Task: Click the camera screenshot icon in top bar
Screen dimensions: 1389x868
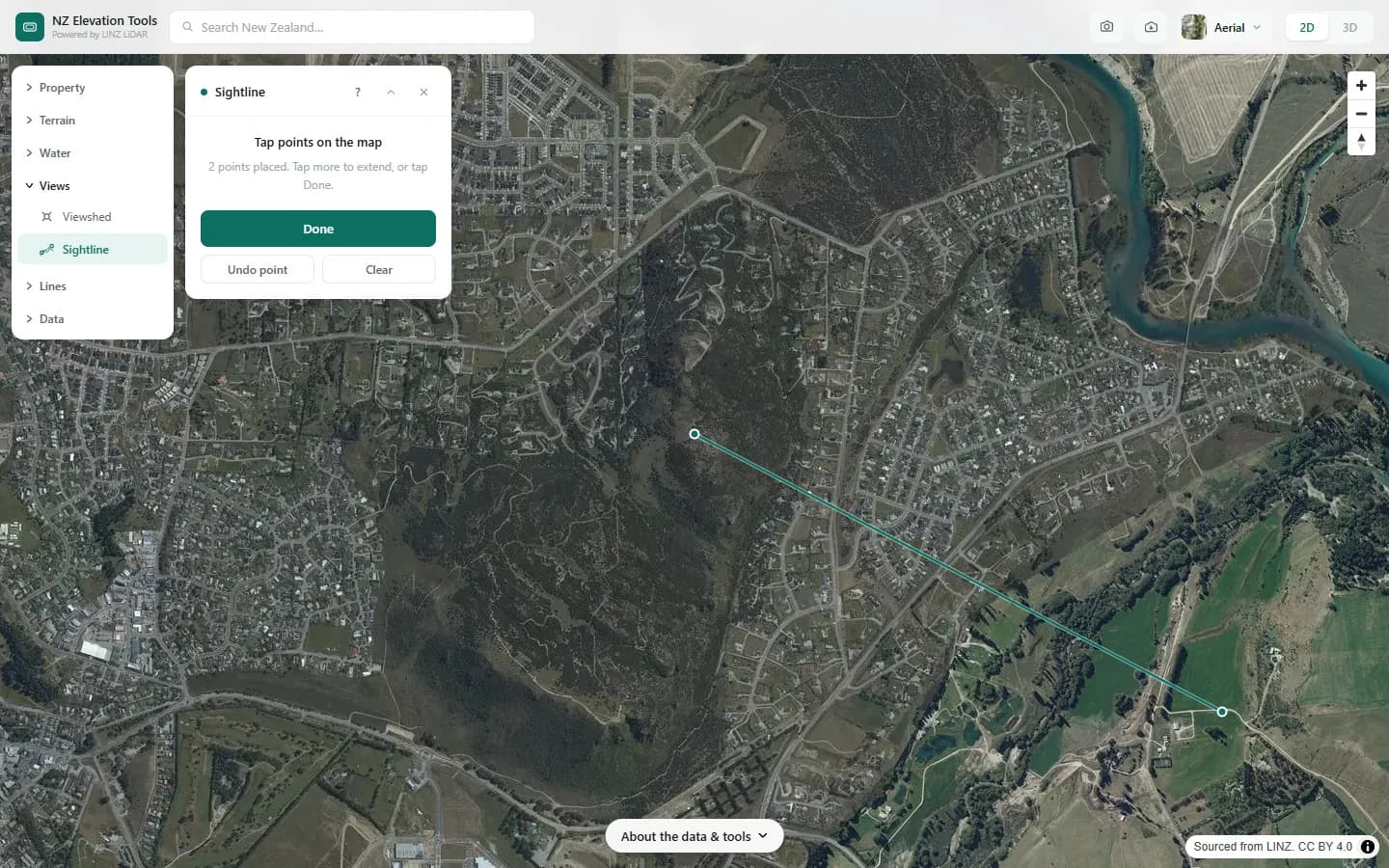Action: [x=1106, y=27]
